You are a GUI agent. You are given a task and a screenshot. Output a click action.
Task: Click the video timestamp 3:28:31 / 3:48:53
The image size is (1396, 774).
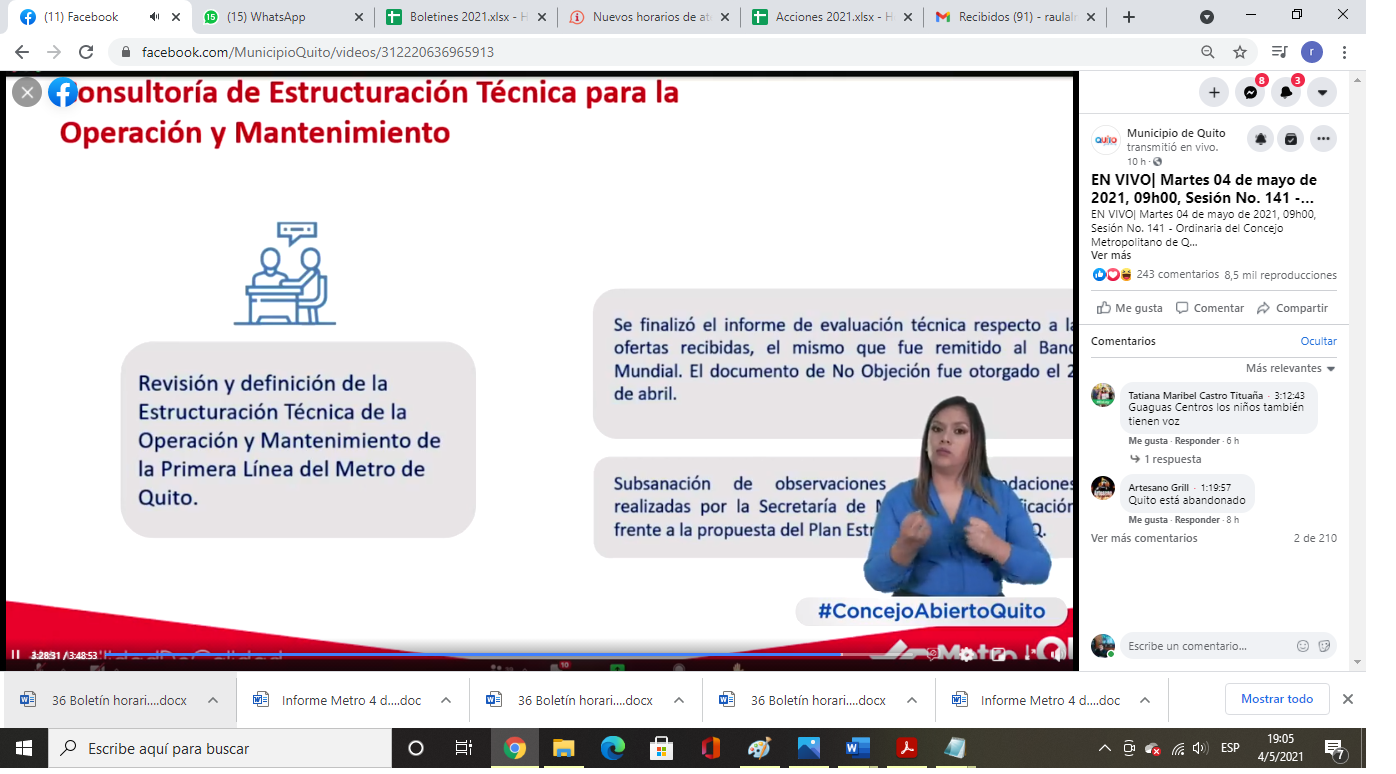pos(64,656)
